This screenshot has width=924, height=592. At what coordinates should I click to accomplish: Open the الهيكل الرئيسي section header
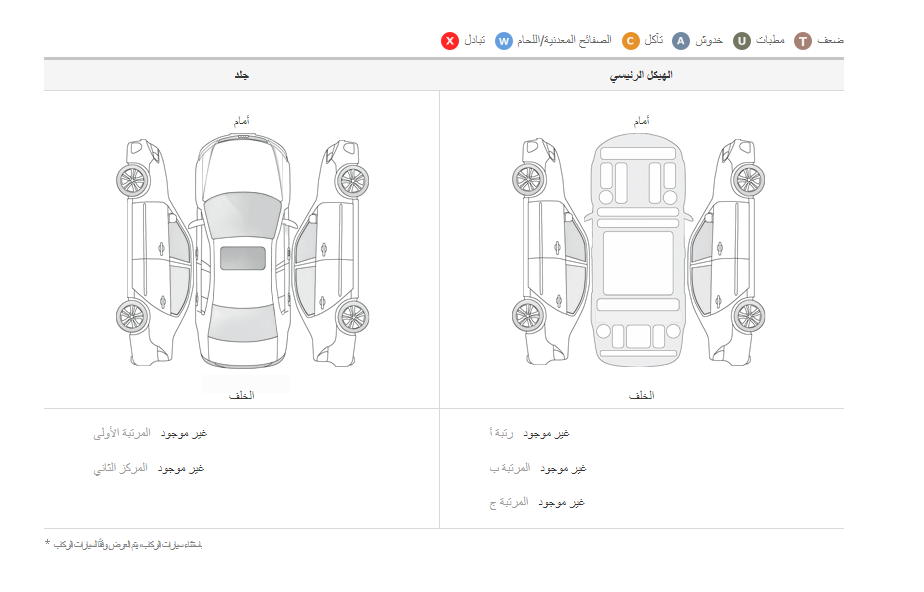point(641,76)
